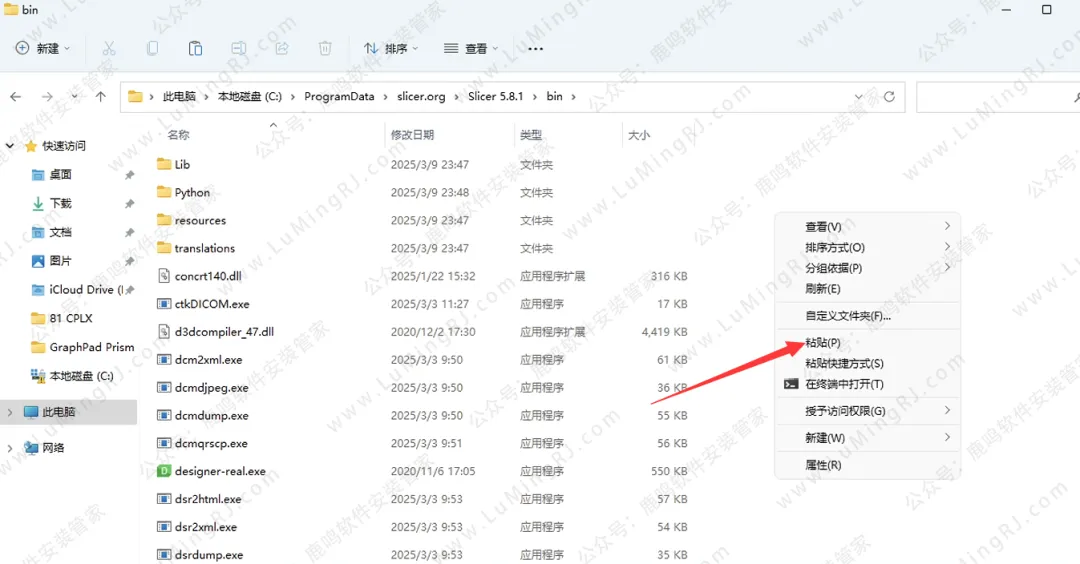Expand the 网络 (Network) tree node
The height and width of the screenshot is (564, 1080).
11,448
